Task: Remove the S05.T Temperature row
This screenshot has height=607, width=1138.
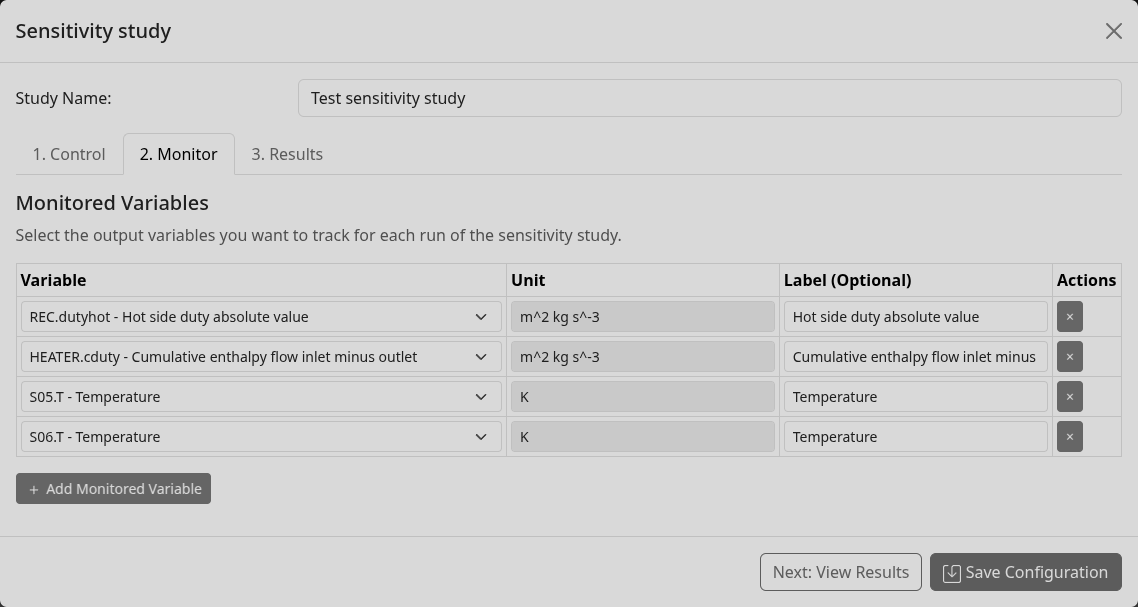Action: point(1069,397)
